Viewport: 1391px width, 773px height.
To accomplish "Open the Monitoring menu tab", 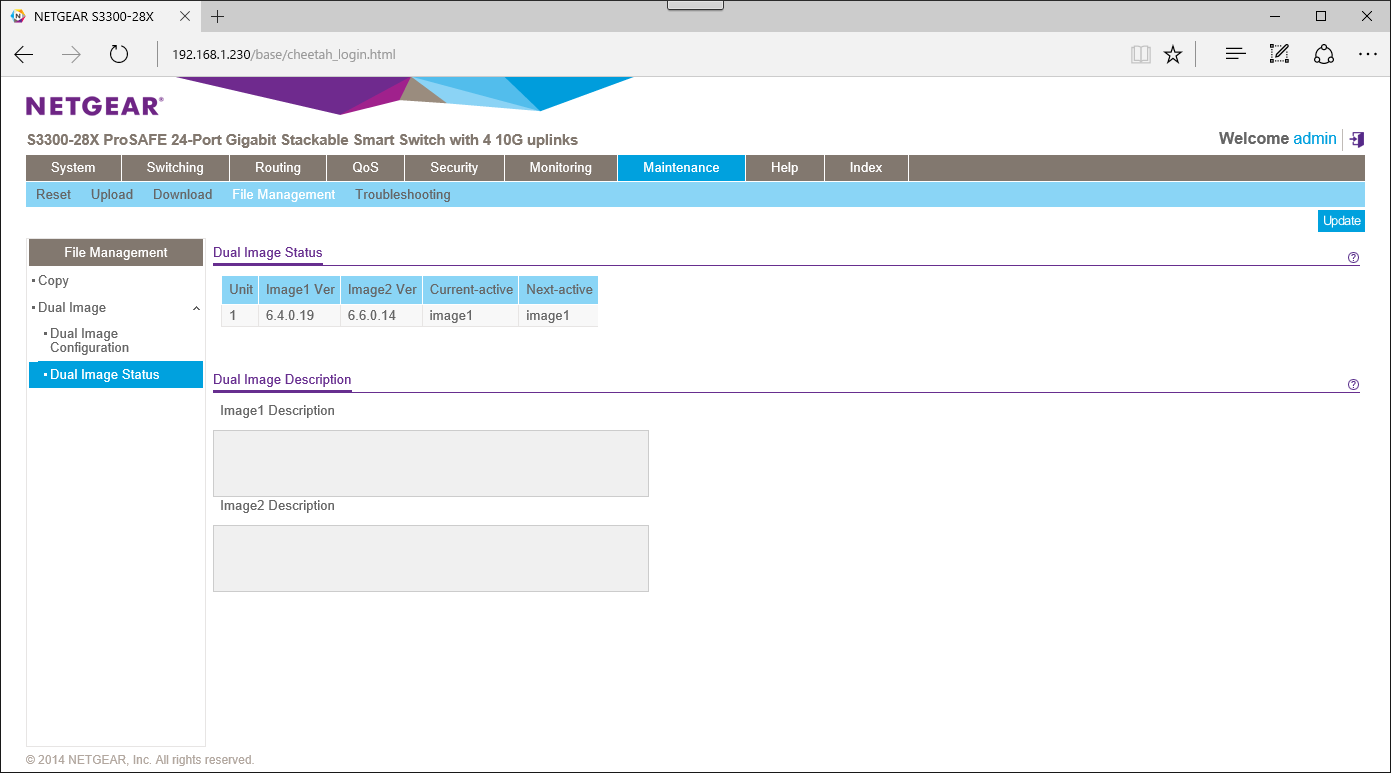I will point(561,168).
